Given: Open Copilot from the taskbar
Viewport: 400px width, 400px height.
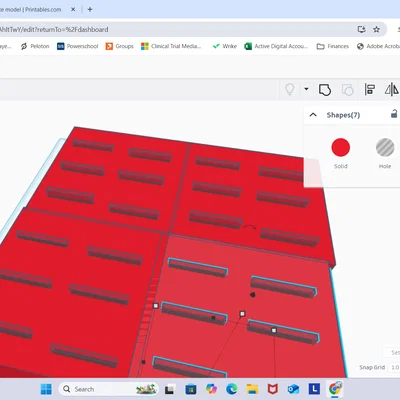Looking at the screenshot, I should pos(211,389).
